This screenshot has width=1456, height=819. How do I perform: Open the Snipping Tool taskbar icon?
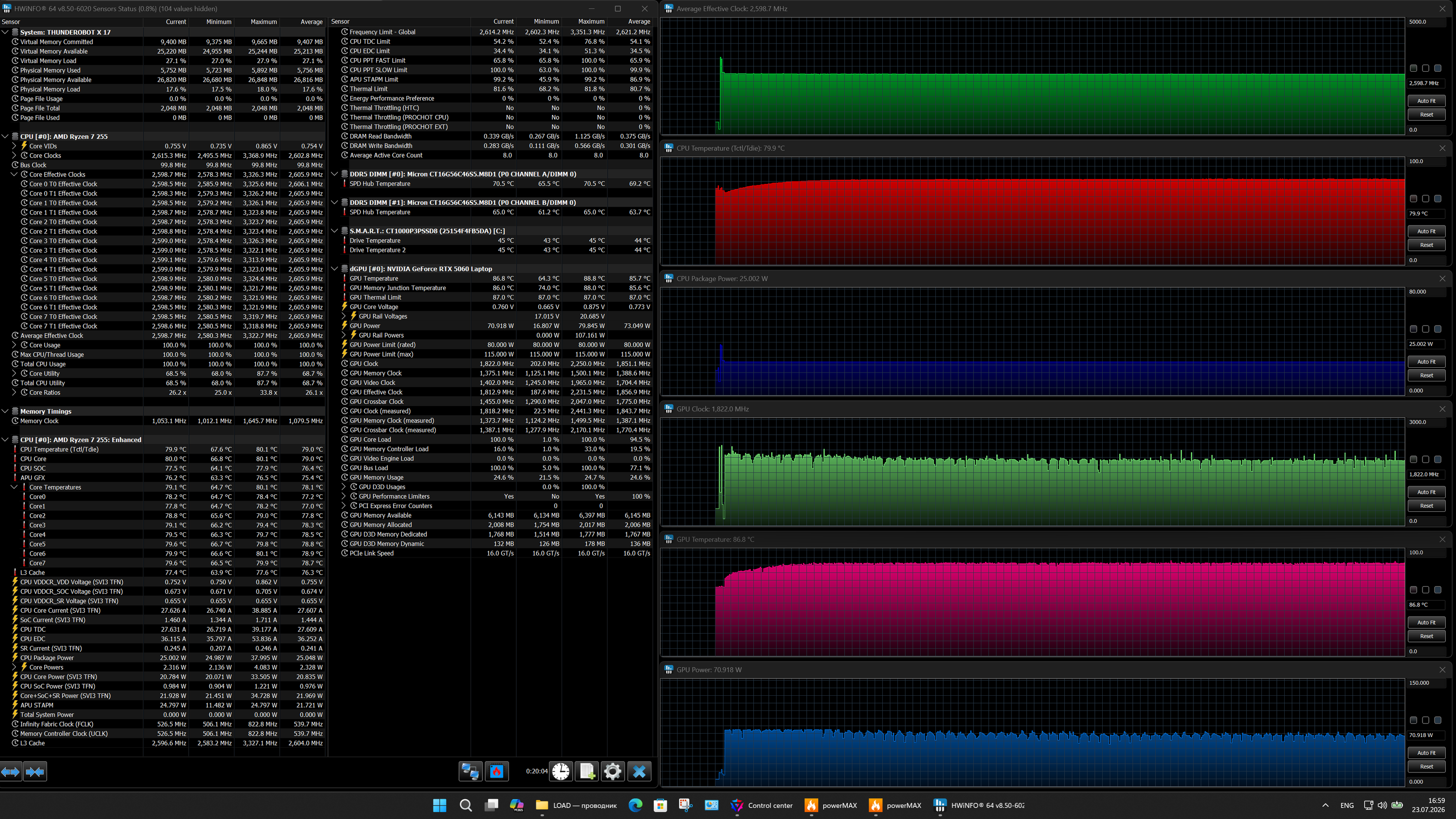coord(686,805)
